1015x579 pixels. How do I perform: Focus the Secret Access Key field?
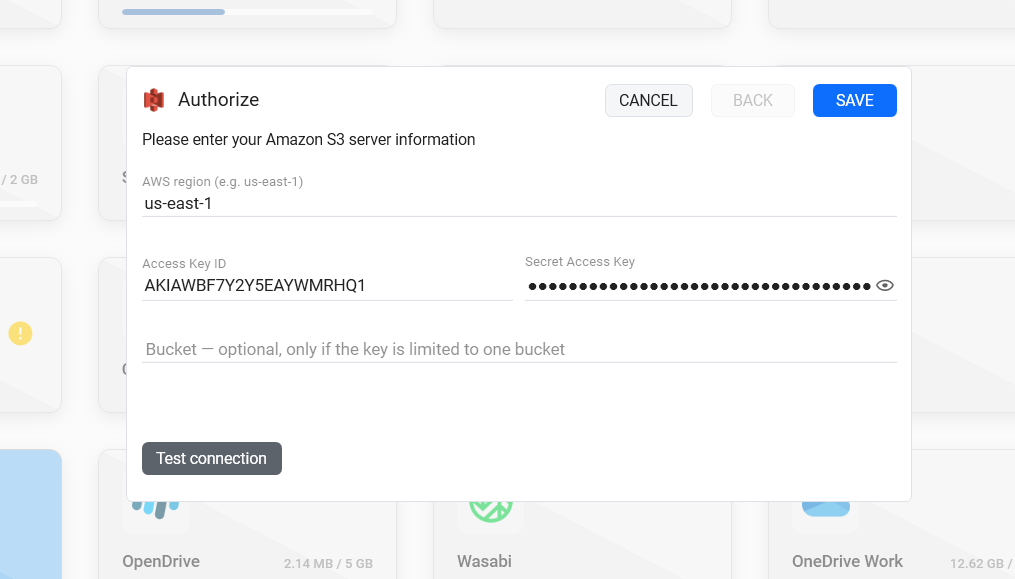699,286
